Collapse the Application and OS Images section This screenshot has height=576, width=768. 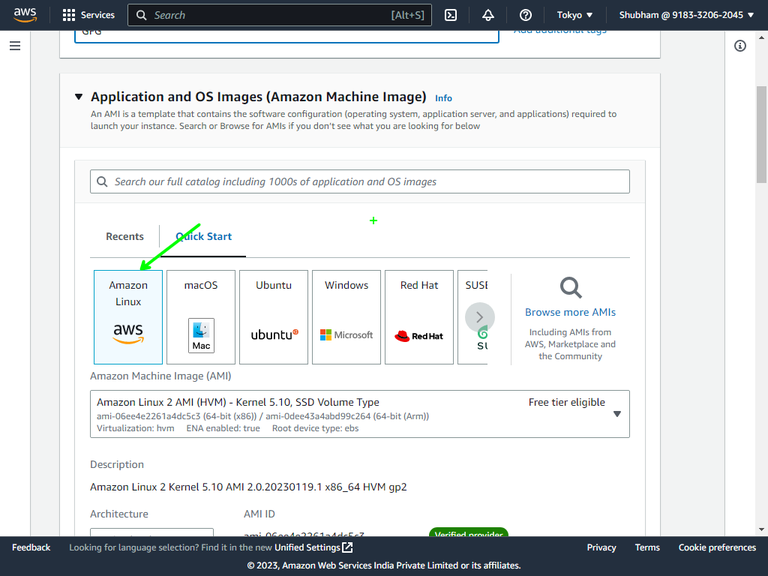pyautogui.click(x=78, y=96)
